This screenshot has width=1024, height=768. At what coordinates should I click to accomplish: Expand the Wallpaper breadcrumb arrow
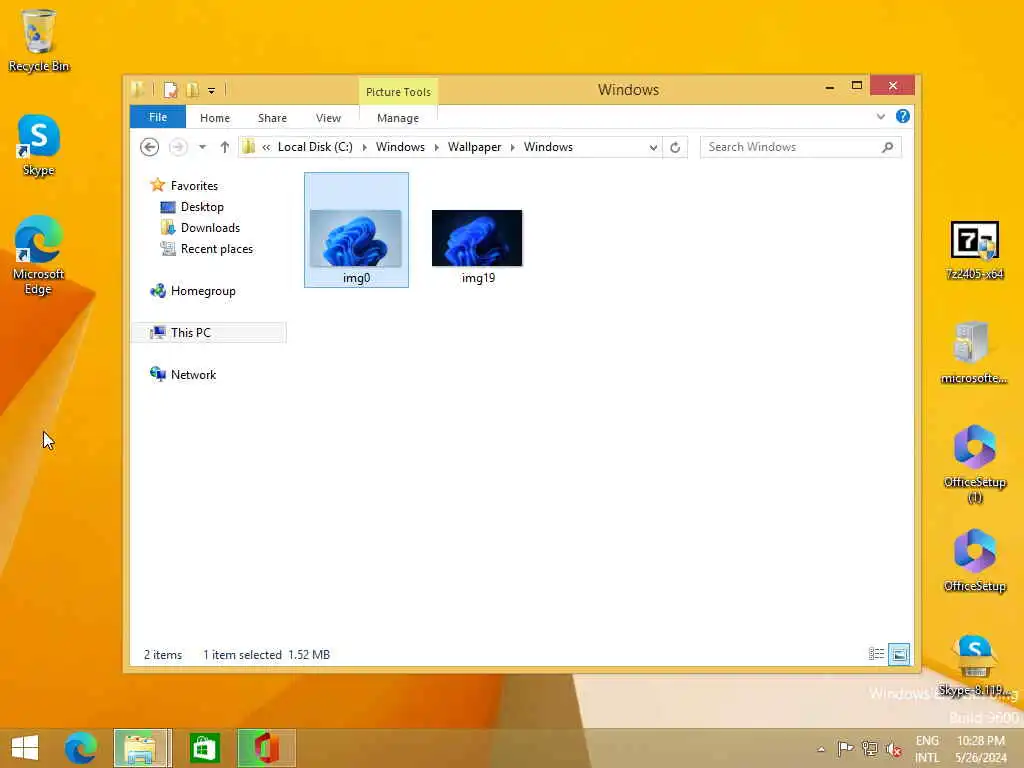(x=513, y=147)
